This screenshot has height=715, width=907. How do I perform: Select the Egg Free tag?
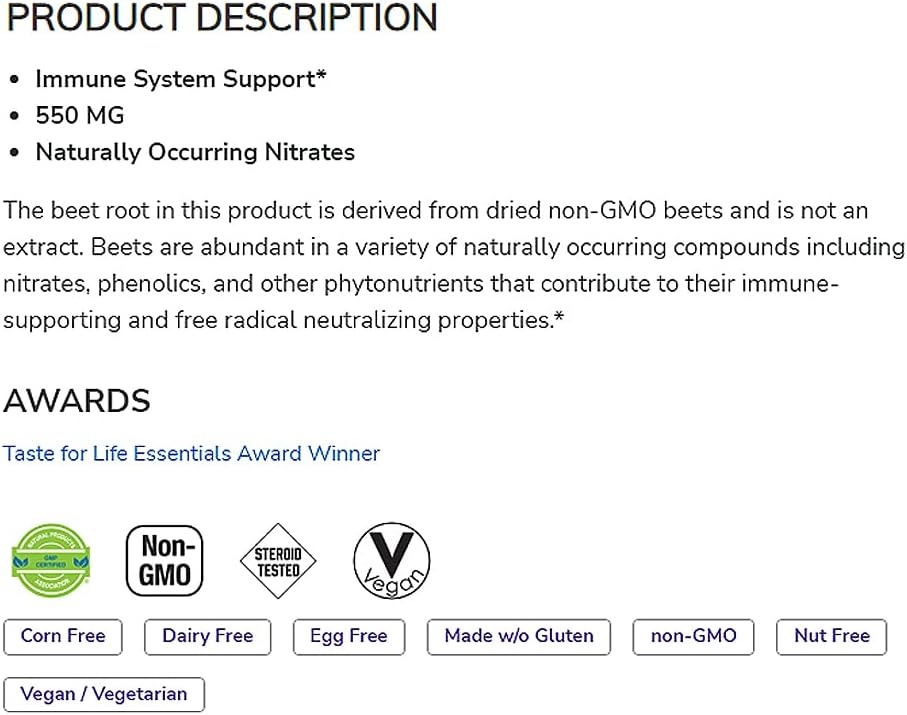[349, 636]
